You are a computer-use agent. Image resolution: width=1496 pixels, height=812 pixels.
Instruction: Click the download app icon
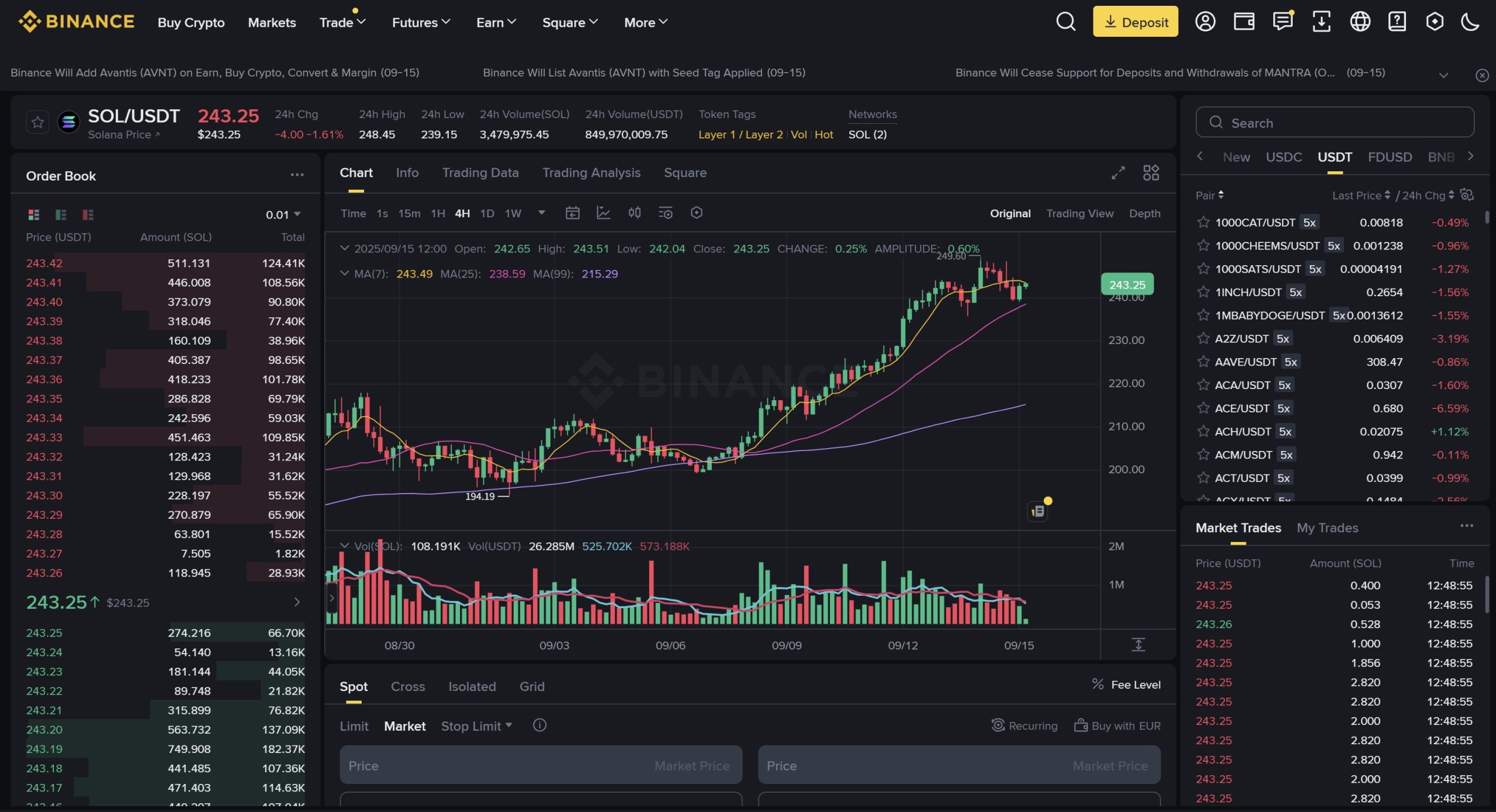coord(1321,22)
